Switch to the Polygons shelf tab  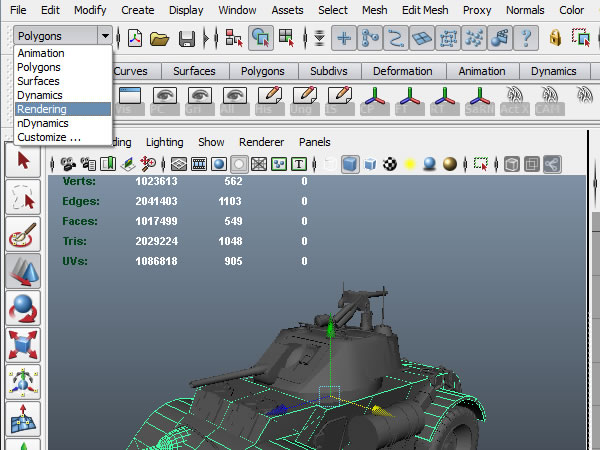pos(262,71)
